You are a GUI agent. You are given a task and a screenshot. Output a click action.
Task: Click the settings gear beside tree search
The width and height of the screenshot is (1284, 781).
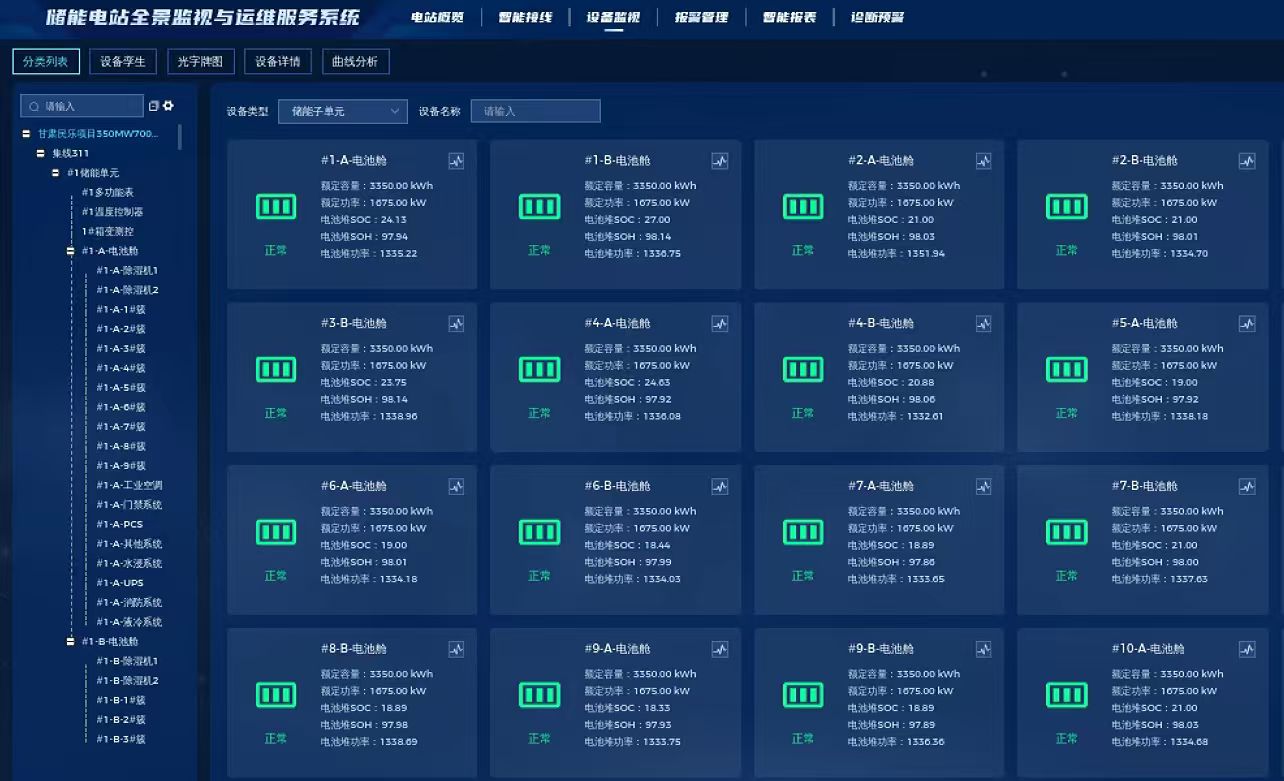[169, 106]
